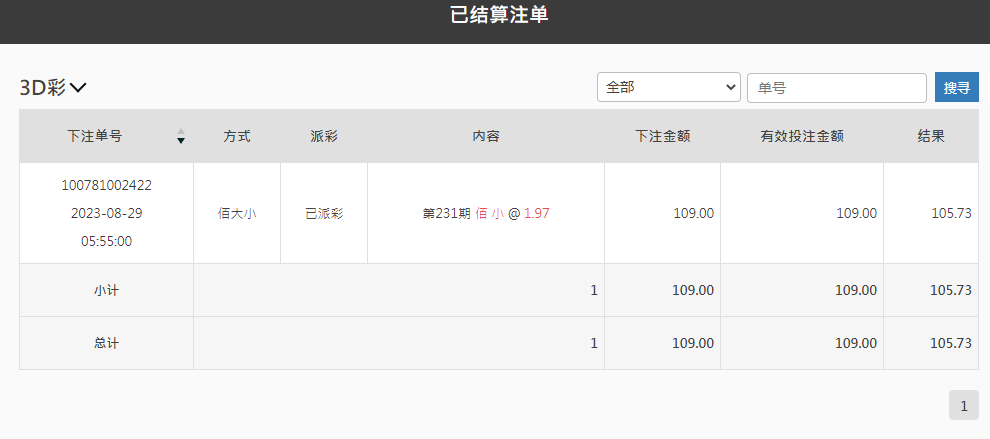The width and height of the screenshot is (990, 439).
Task: Click the 1.97 odds value
Action: point(537,213)
